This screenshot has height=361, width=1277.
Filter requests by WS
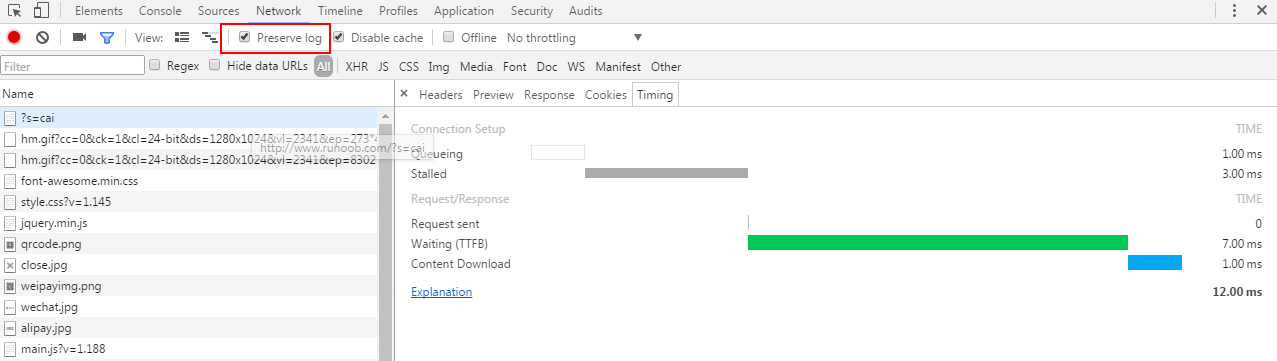(576, 67)
